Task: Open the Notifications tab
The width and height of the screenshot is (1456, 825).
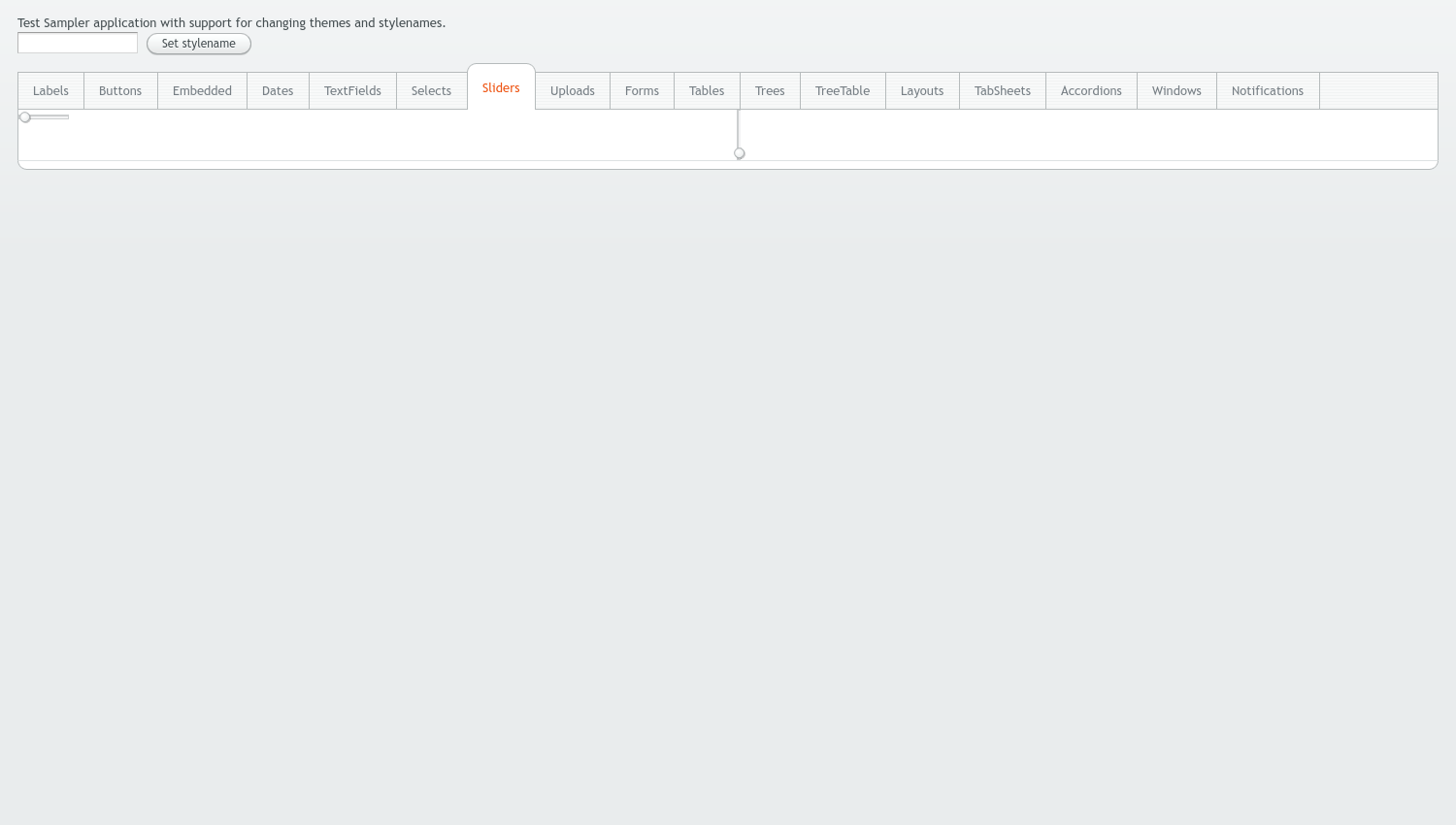Action: tap(1268, 91)
